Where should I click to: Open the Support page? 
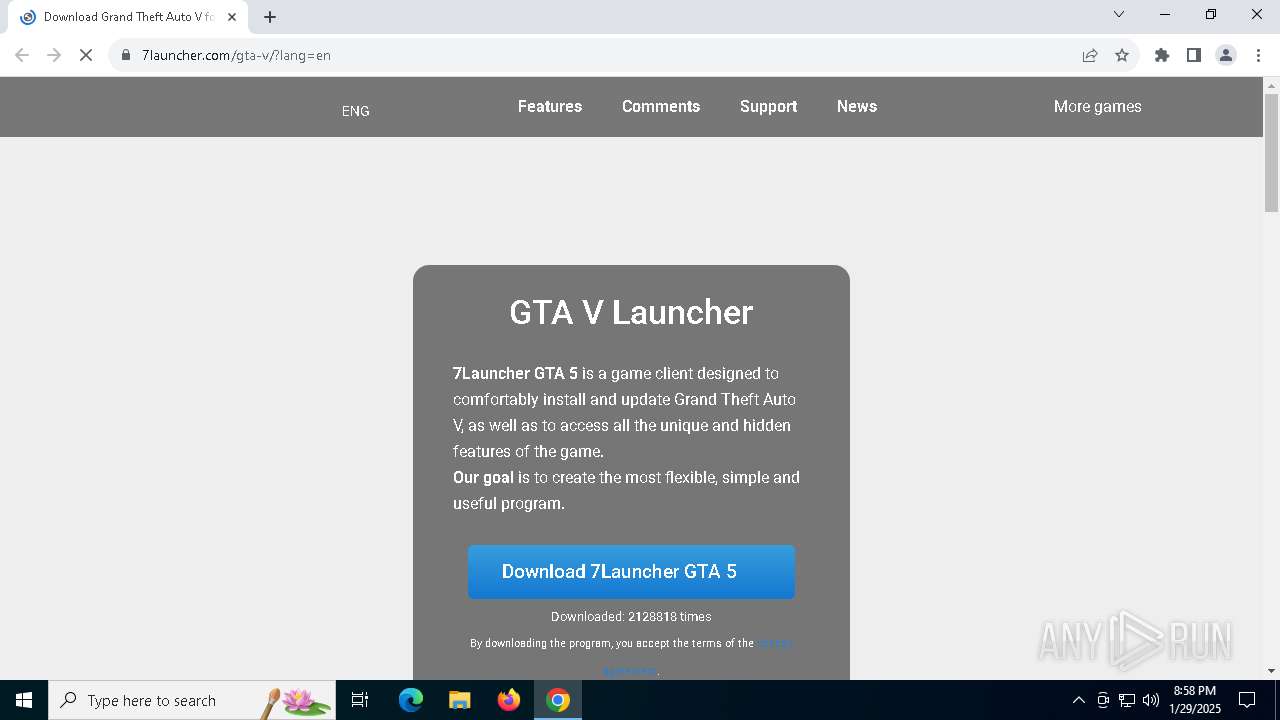pos(768,106)
